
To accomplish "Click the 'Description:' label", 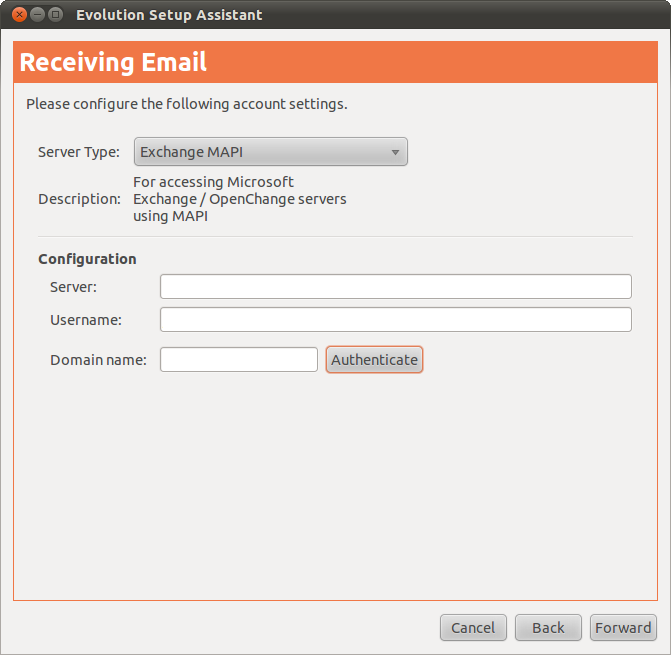I will click(79, 199).
